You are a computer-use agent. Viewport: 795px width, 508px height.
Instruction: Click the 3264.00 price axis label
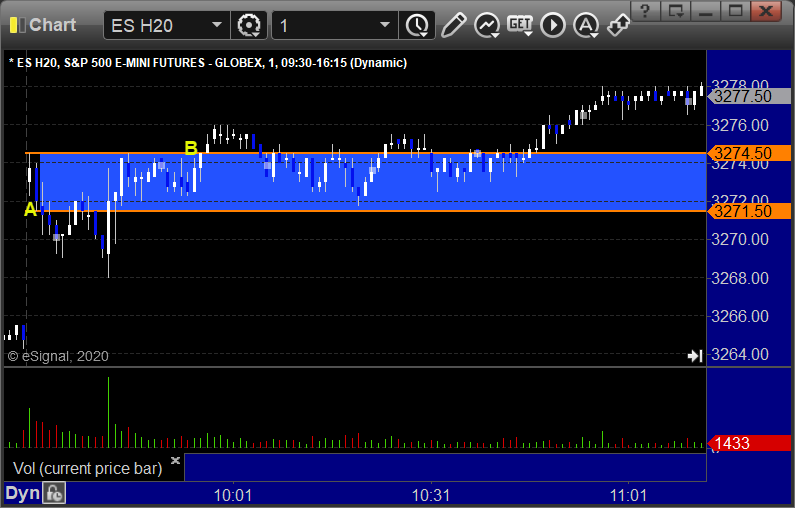point(740,354)
